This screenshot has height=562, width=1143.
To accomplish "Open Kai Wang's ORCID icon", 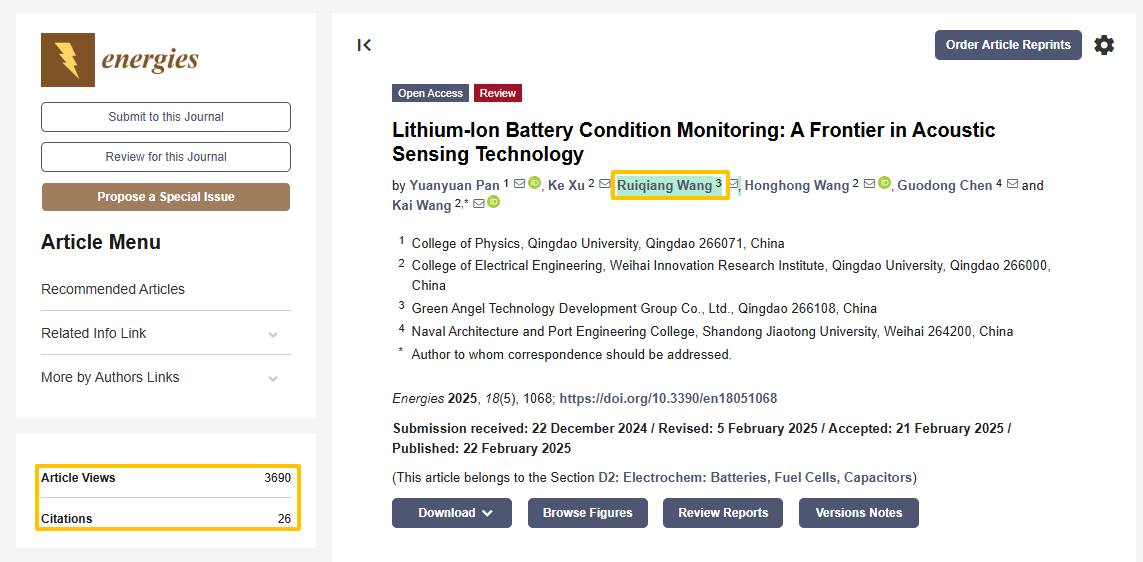I will pyautogui.click(x=494, y=203).
